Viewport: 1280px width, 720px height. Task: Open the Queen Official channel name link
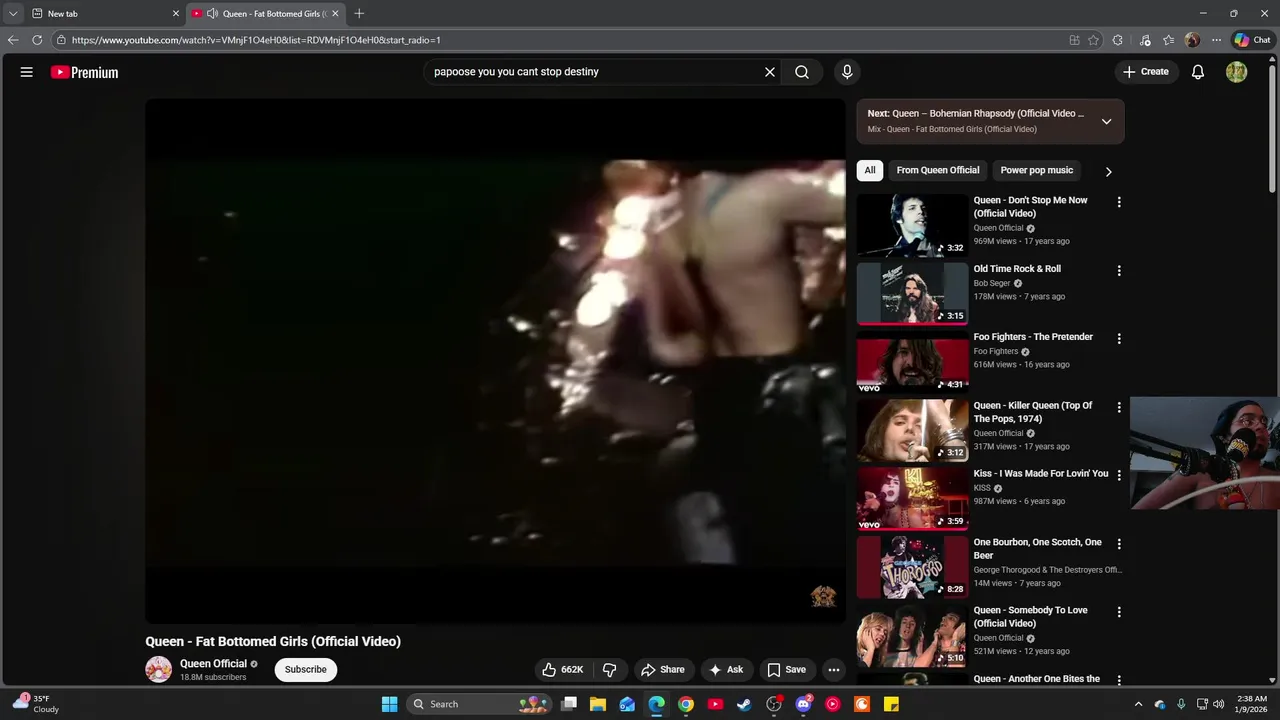(x=213, y=664)
